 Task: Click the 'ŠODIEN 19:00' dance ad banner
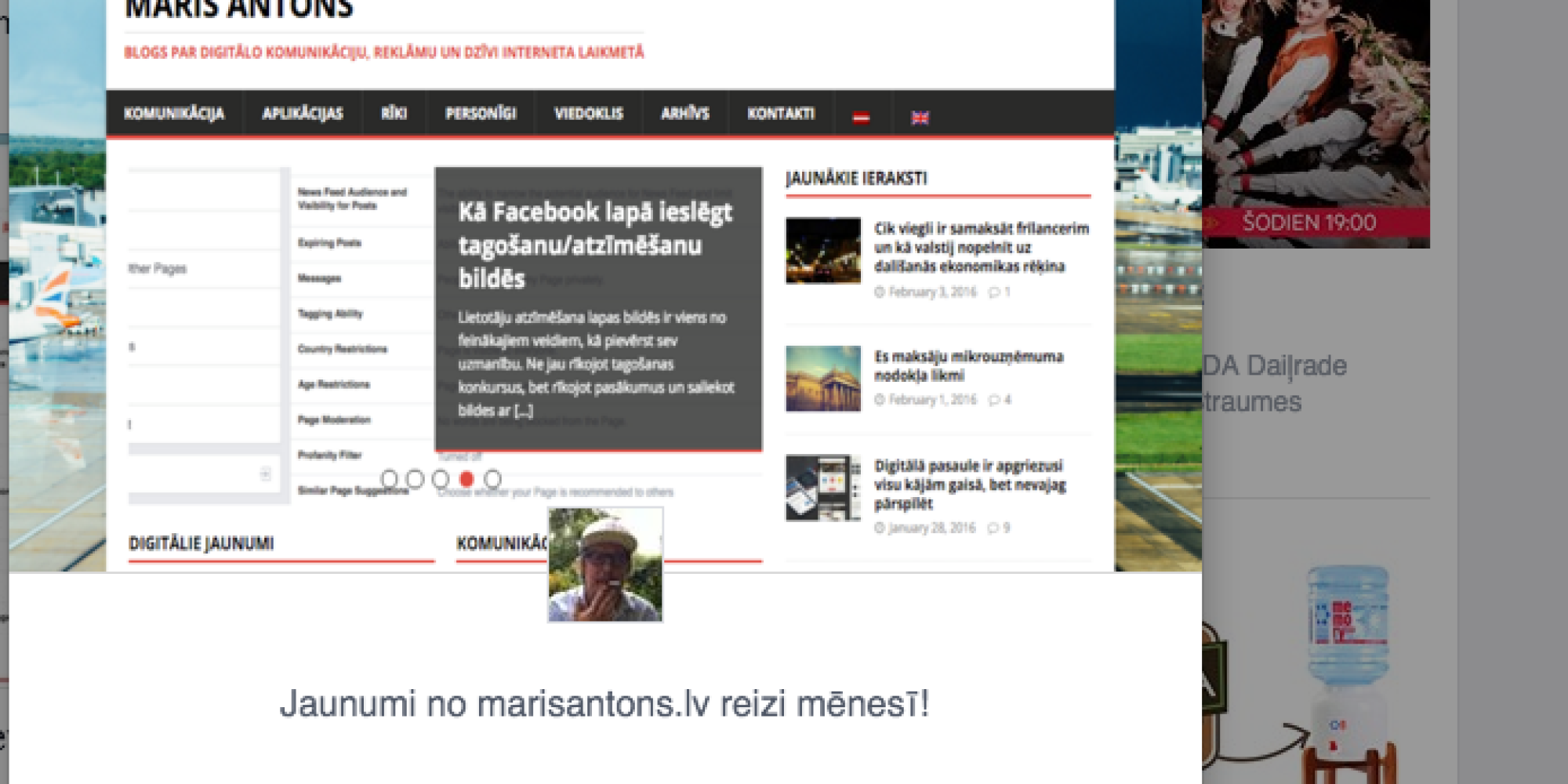(x=1316, y=124)
